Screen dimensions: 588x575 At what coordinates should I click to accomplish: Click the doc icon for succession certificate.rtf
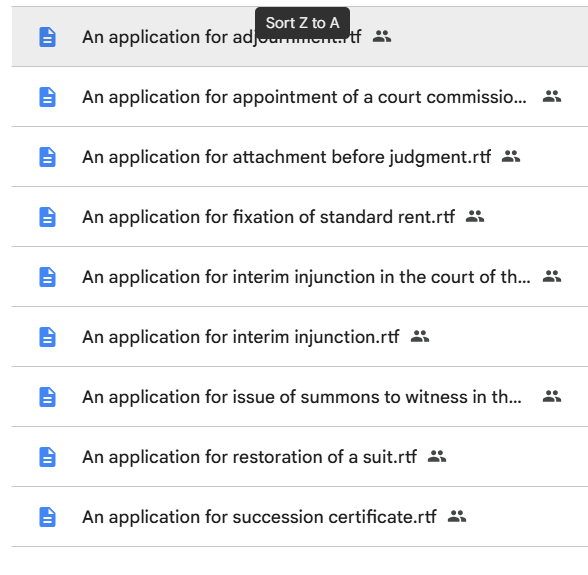[x=48, y=517]
